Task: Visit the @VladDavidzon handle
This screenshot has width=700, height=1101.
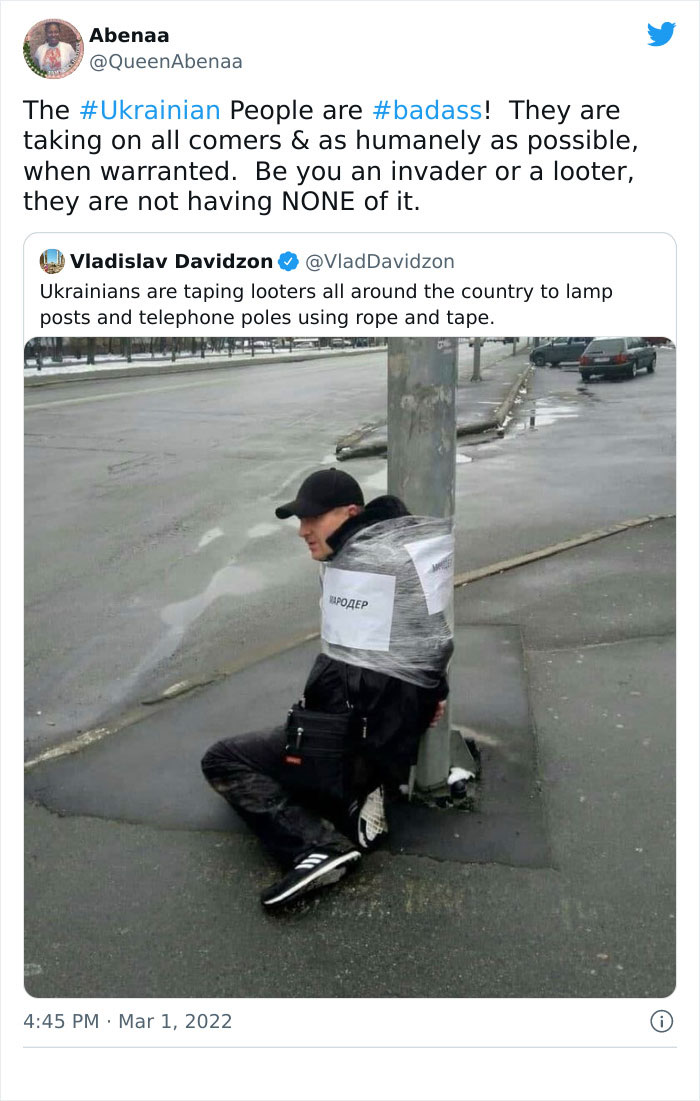Action: (380, 261)
